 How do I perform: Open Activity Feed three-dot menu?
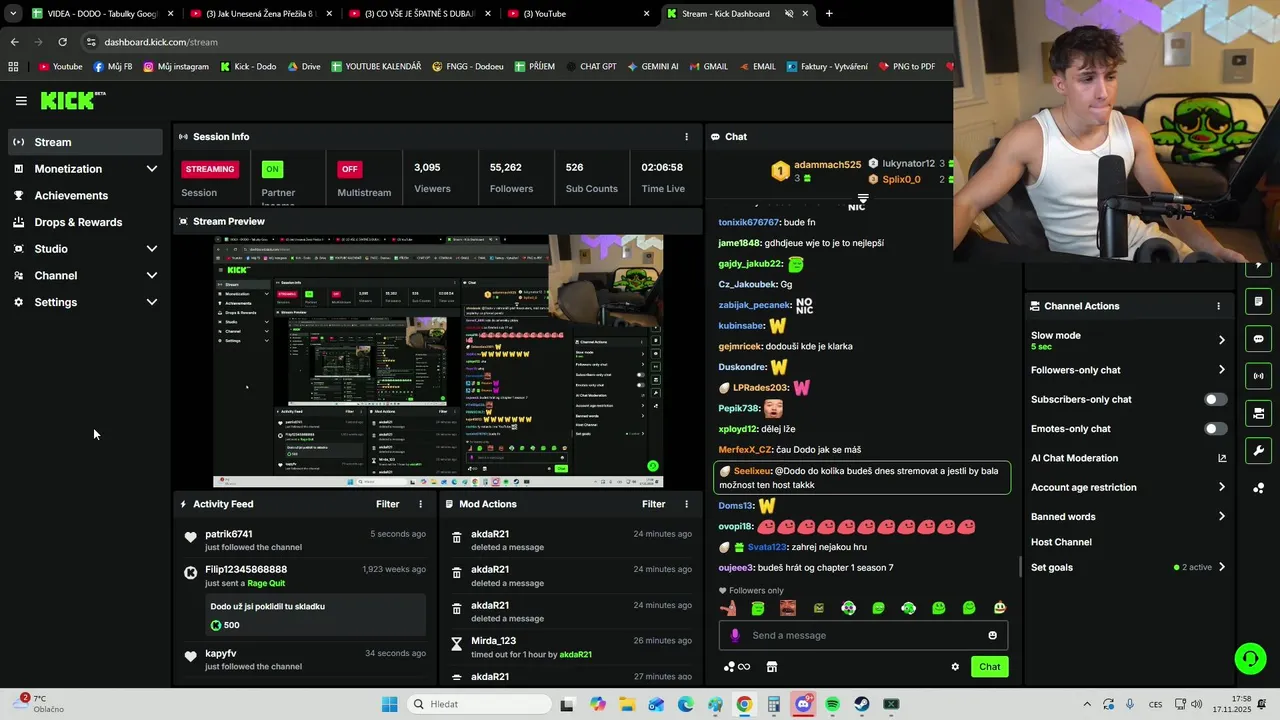(420, 504)
